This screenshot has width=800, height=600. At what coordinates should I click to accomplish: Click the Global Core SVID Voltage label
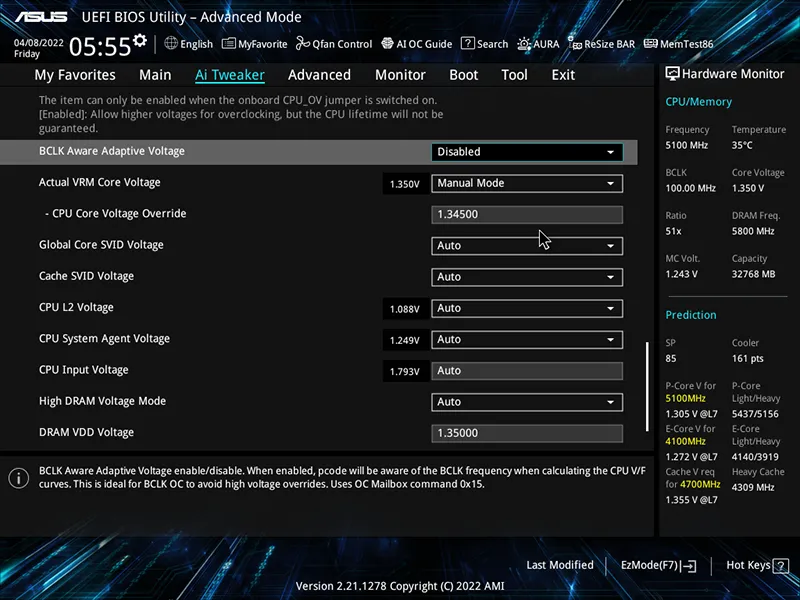[101, 245]
